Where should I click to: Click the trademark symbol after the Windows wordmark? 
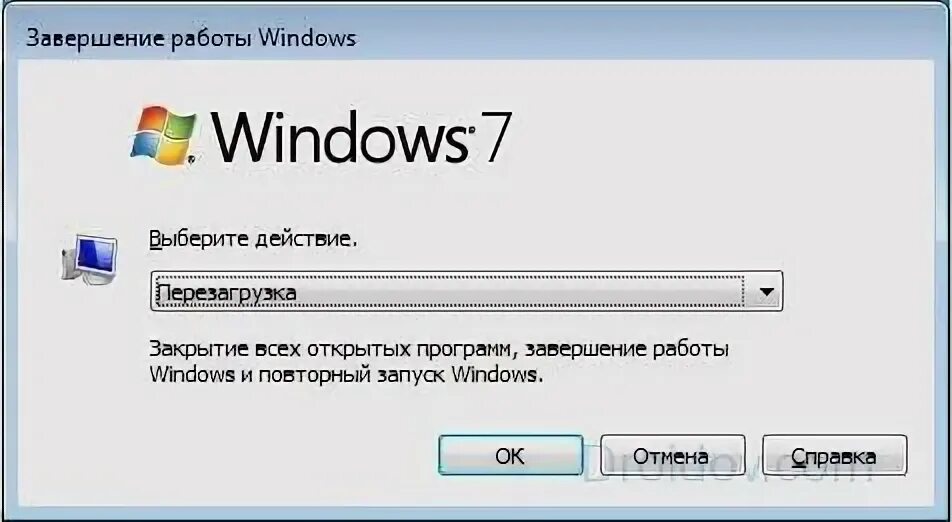pos(469,129)
